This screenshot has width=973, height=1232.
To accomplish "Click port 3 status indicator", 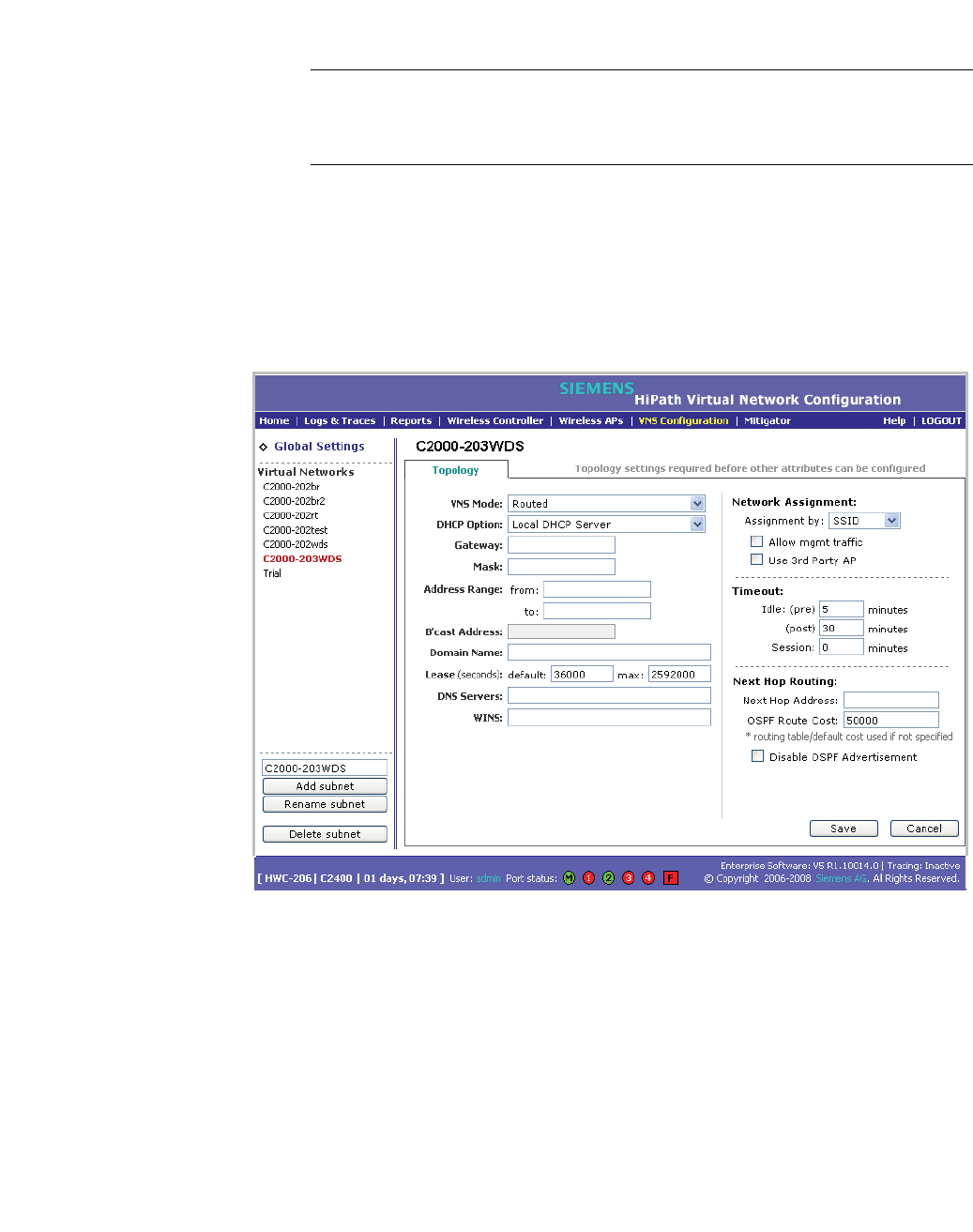I will 628,878.
